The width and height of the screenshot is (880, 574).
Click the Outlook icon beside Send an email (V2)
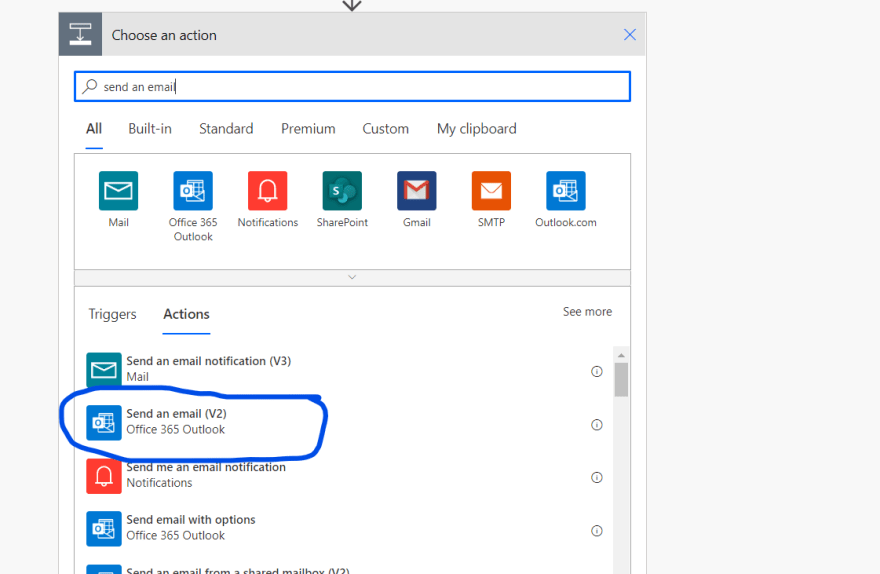pos(104,423)
